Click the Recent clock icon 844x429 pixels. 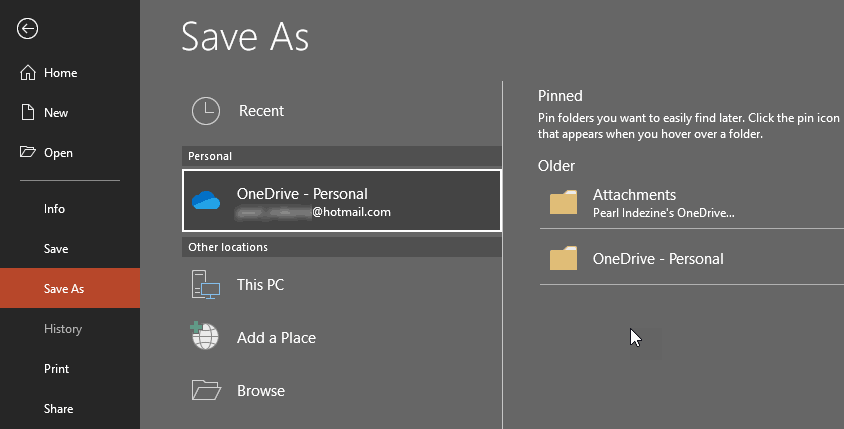tap(206, 111)
